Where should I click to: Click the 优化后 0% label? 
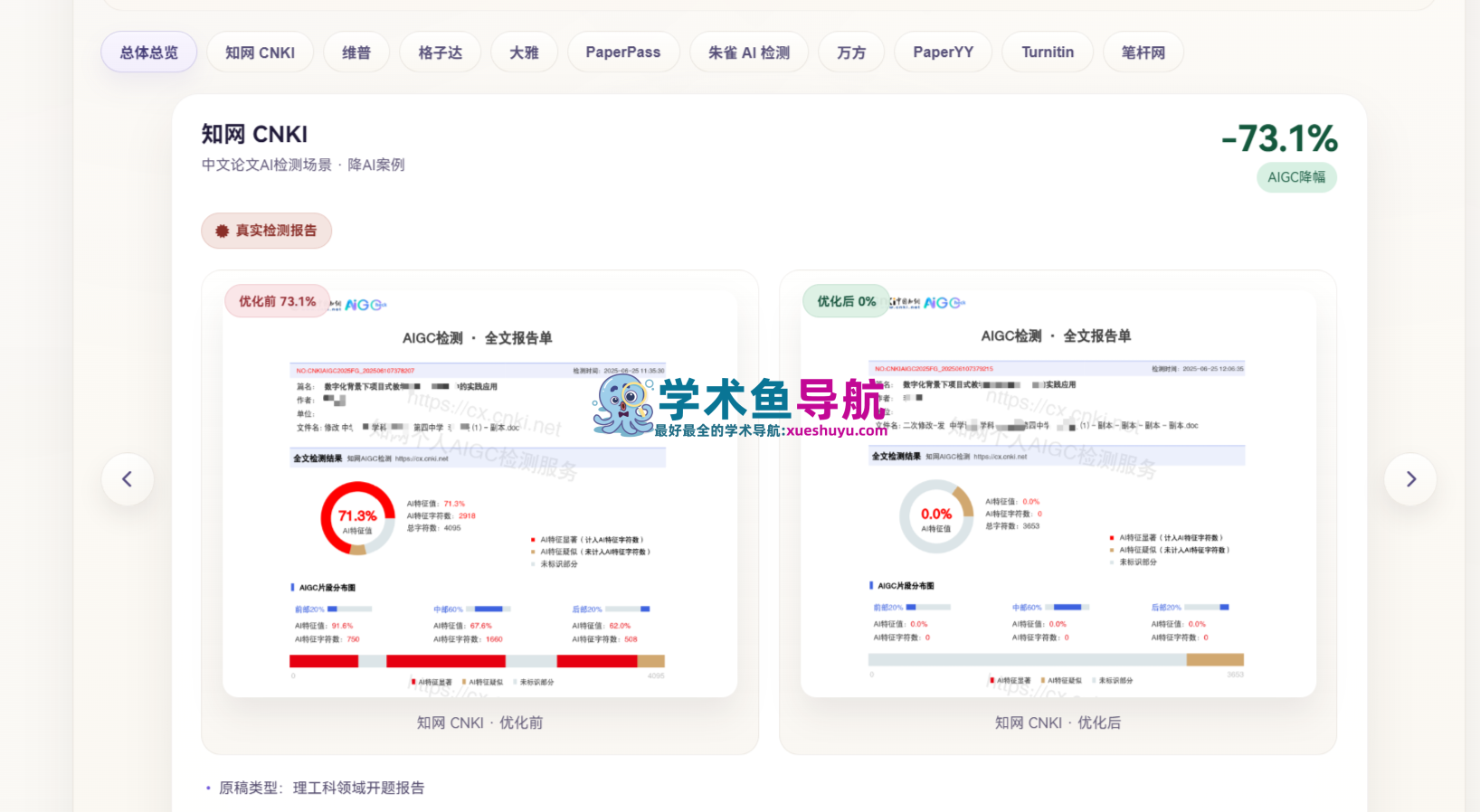tap(847, 301)
